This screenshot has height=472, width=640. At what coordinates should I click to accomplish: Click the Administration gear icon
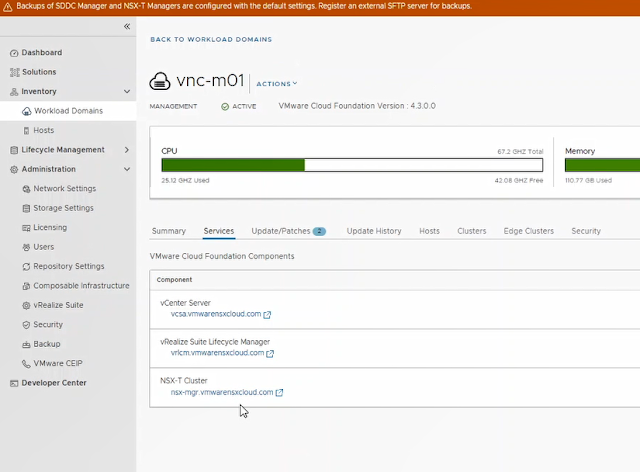(x=14, y=169)
